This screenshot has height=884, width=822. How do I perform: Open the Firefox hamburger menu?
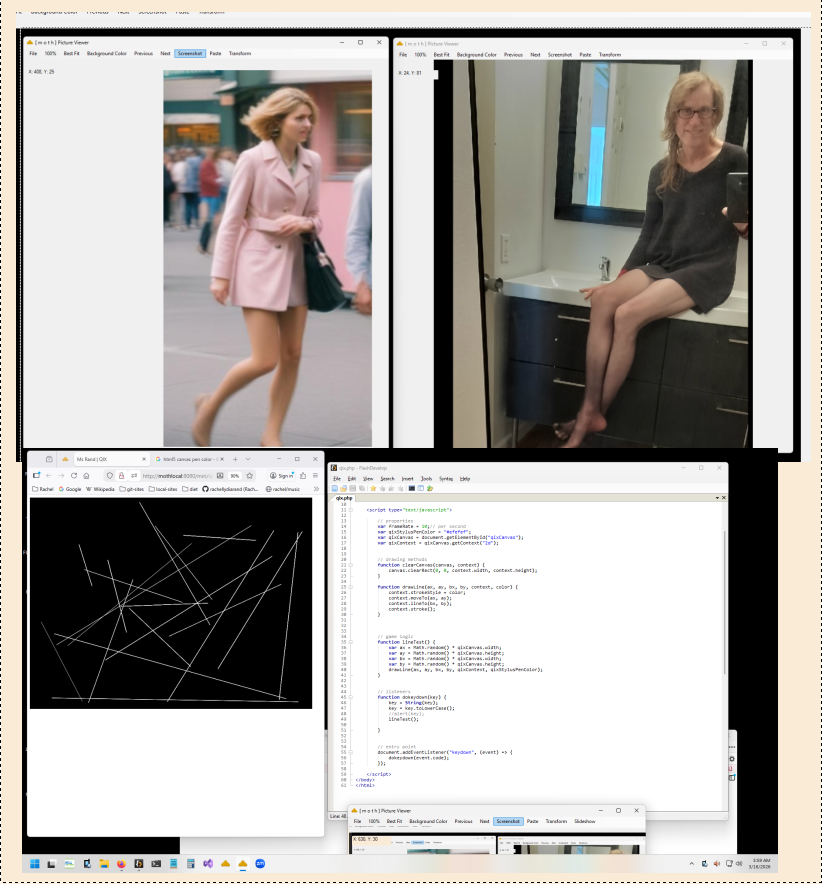[316, 475]
